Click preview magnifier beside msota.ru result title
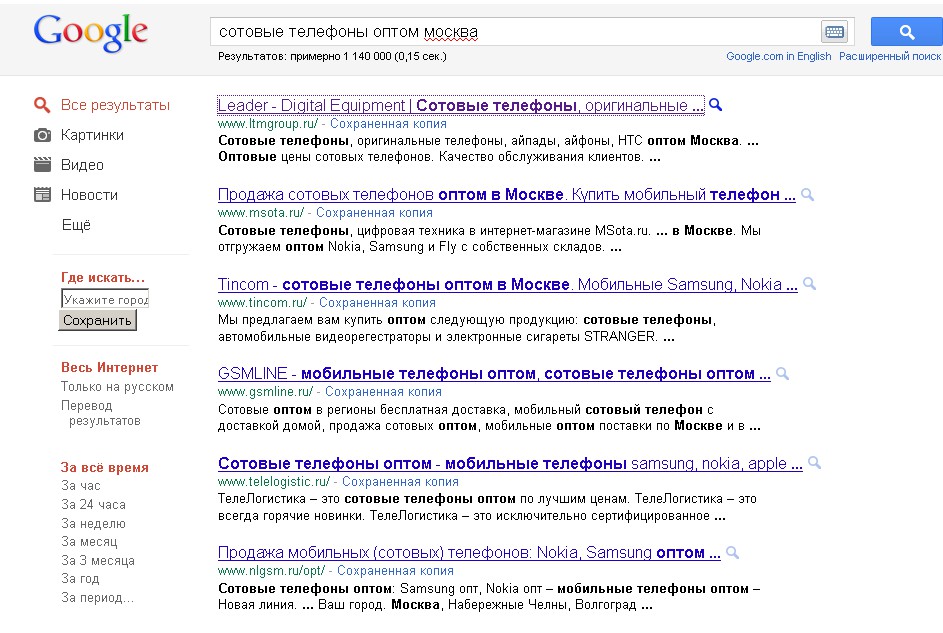Viewport: 943px width, 633px height. [807, 195]
